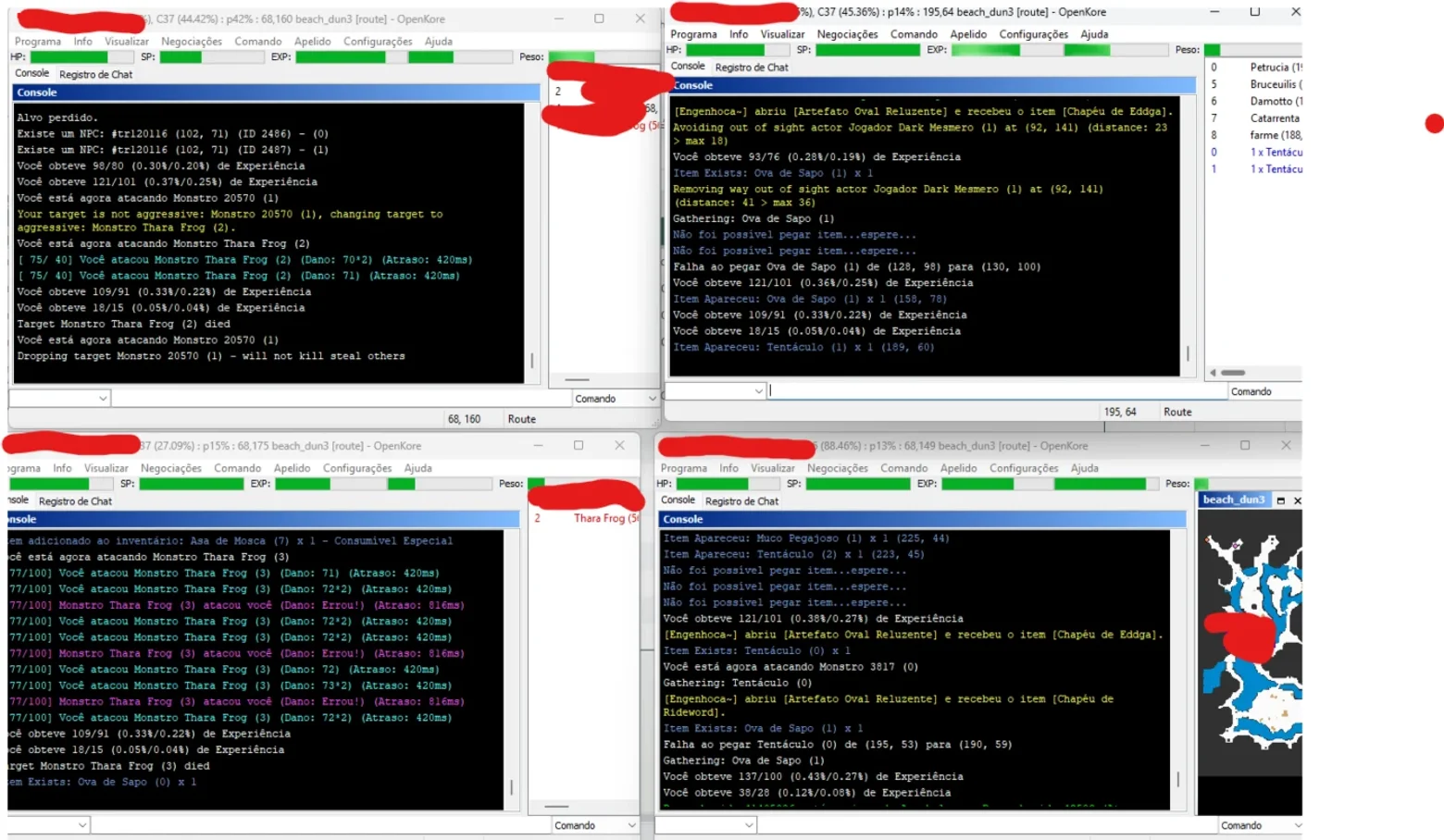Open Registro de Chat tab in 195,64 window
The width and height of the screenshot is (1444, 840).
[752, 68]
